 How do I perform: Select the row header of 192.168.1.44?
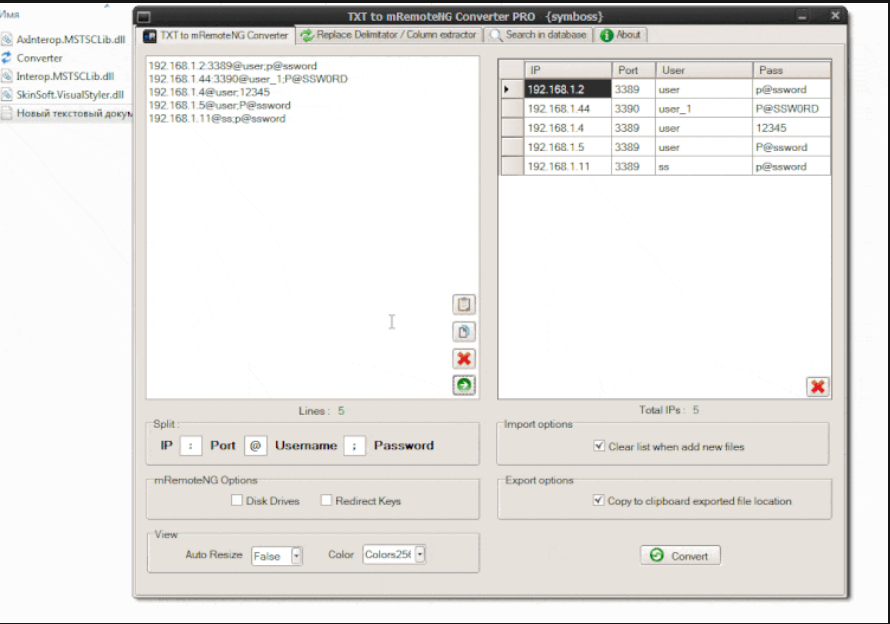(x=512, y=108)
